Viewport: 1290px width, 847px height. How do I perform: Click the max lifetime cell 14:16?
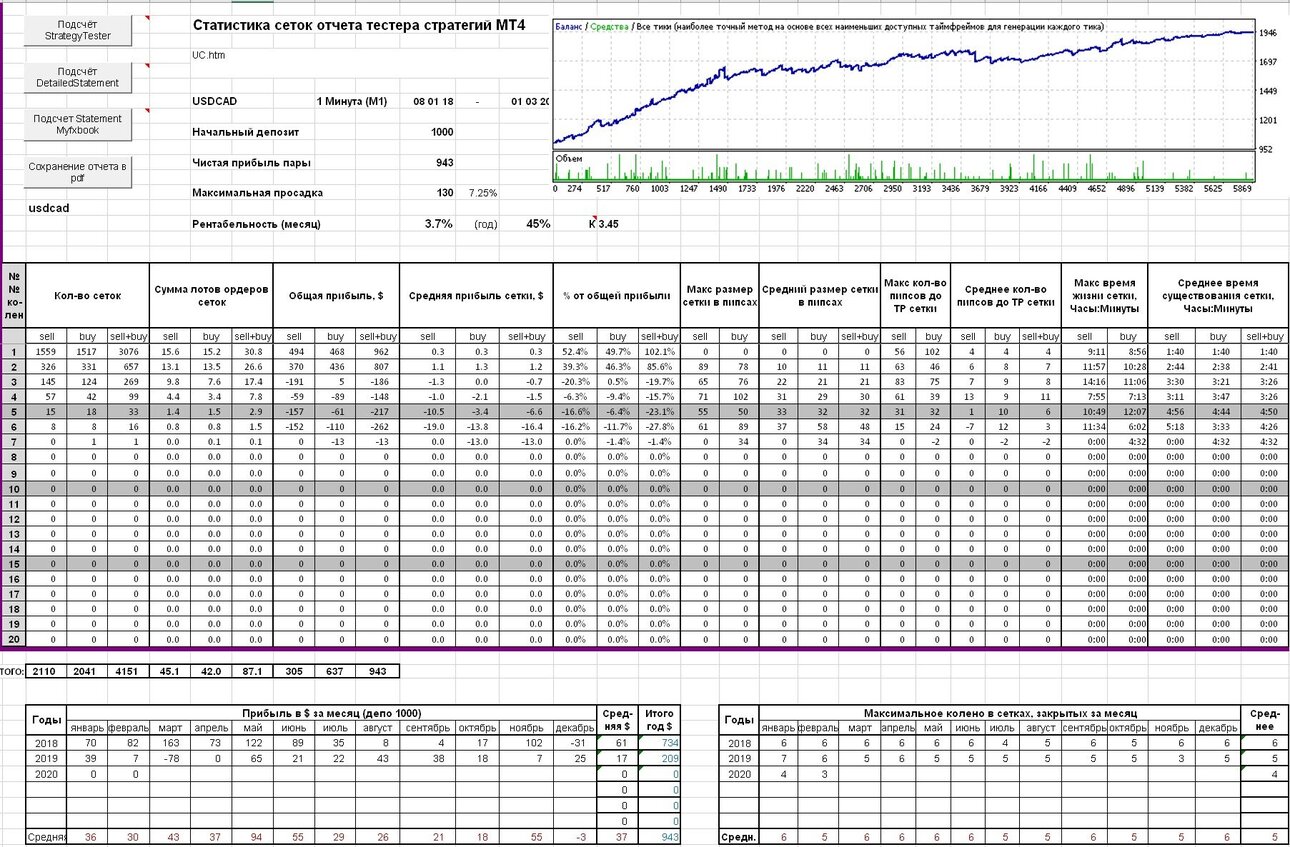(1084, 382)
